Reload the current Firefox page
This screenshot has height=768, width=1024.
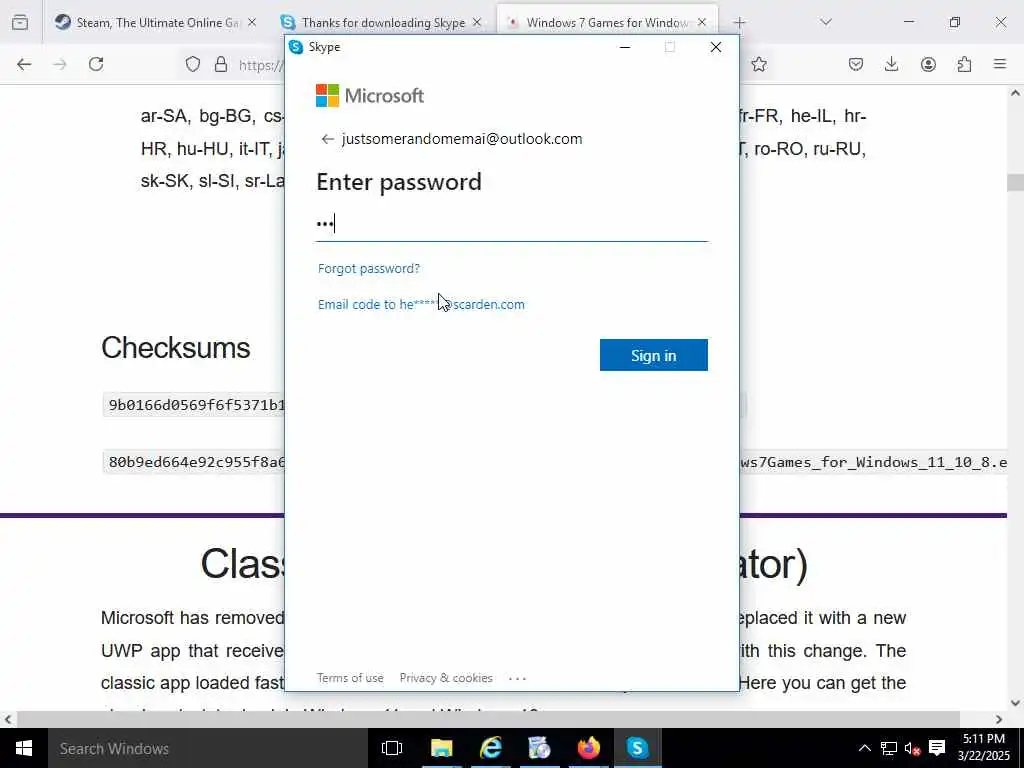(x=96, y=64)
